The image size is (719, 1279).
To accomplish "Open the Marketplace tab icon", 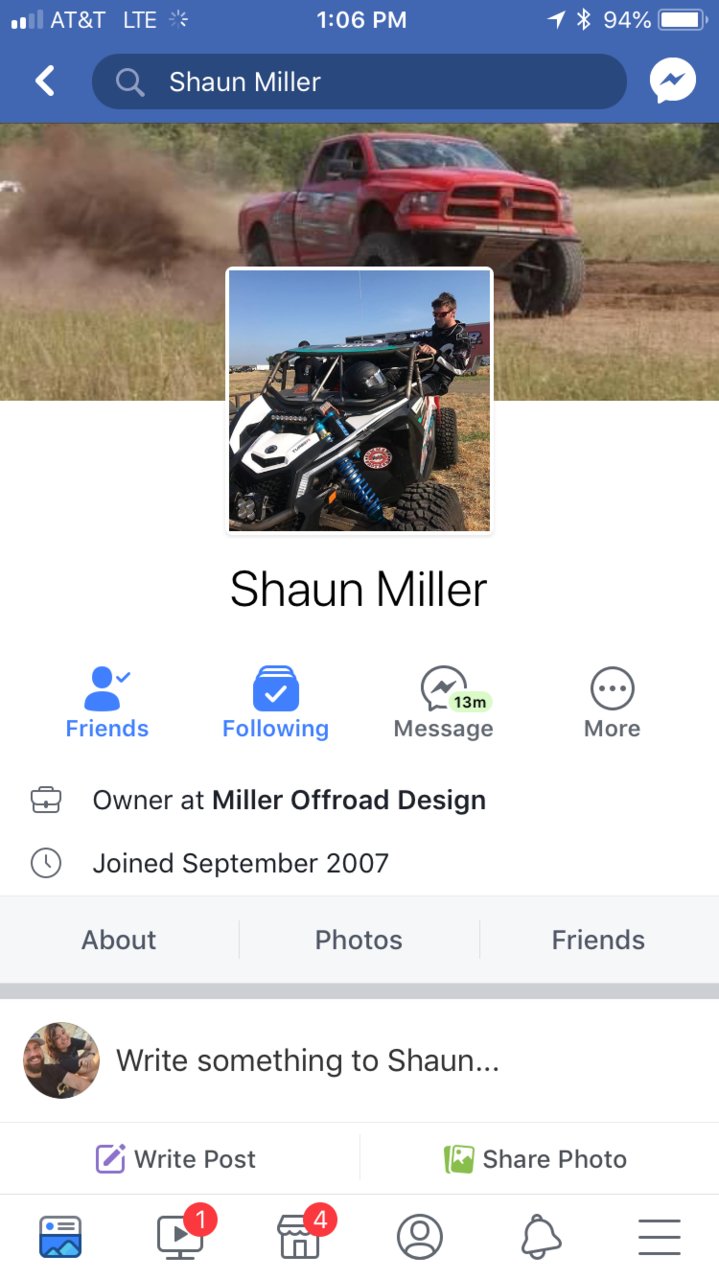I will [x=299, y=1237].
